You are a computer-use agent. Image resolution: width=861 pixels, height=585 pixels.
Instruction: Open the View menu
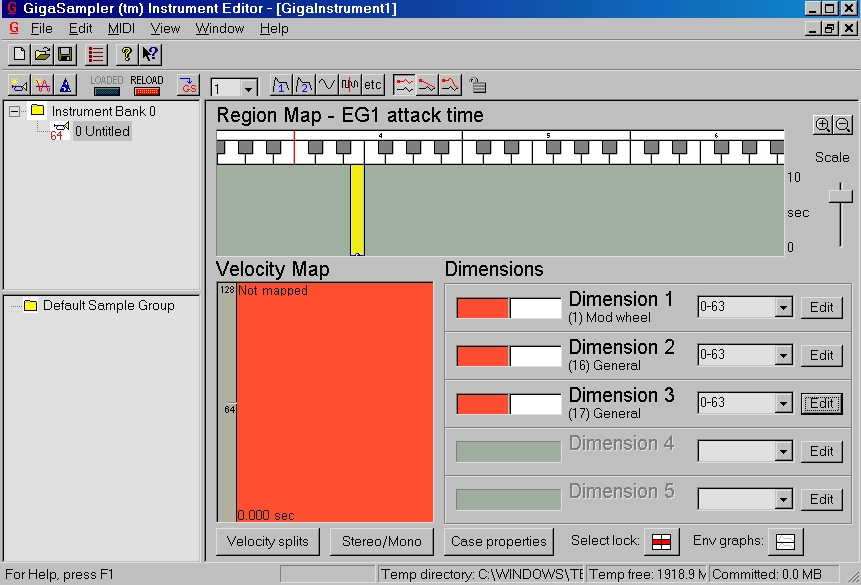[165, 29]
